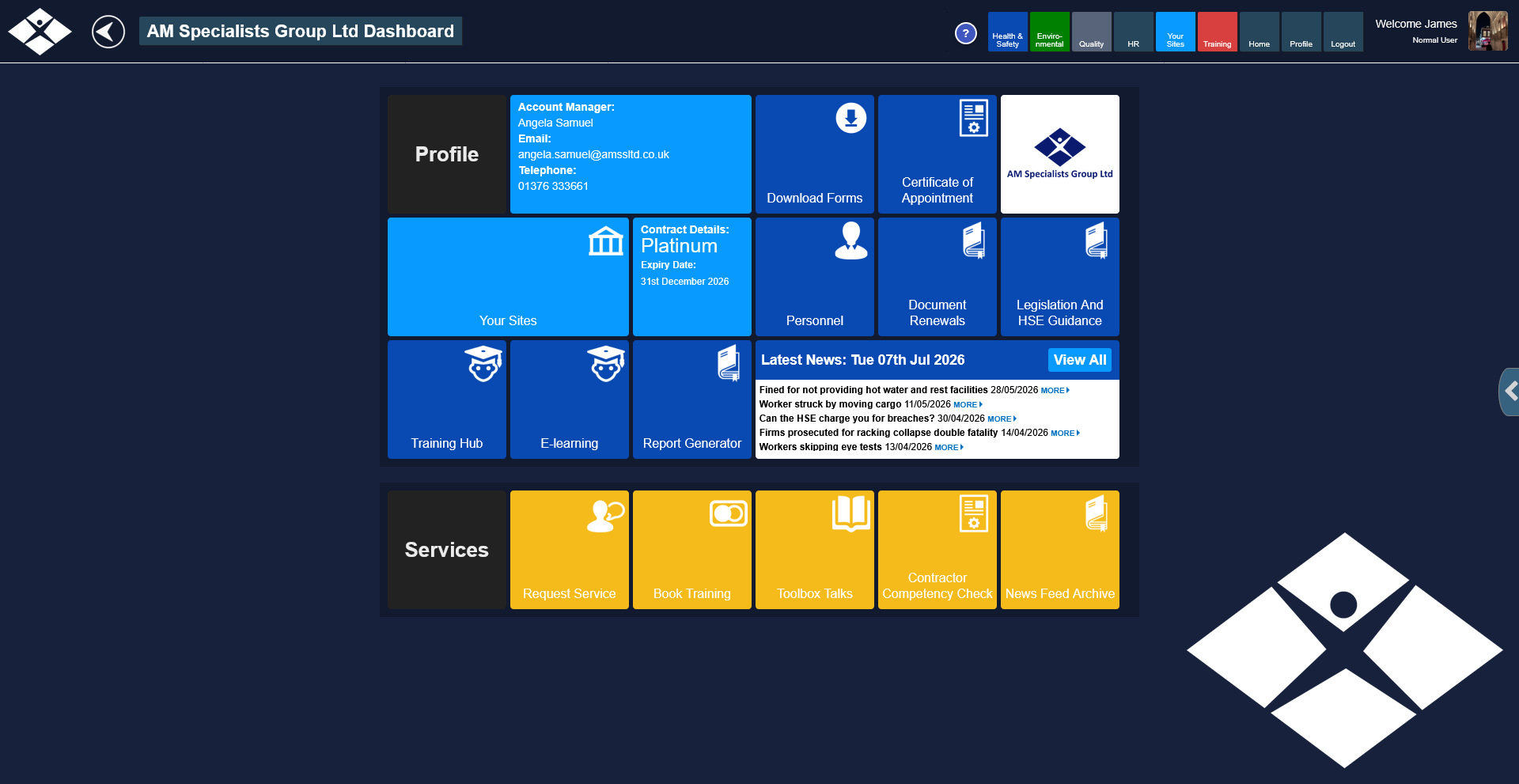Click the dashboard title text

[x=301, y=31]
